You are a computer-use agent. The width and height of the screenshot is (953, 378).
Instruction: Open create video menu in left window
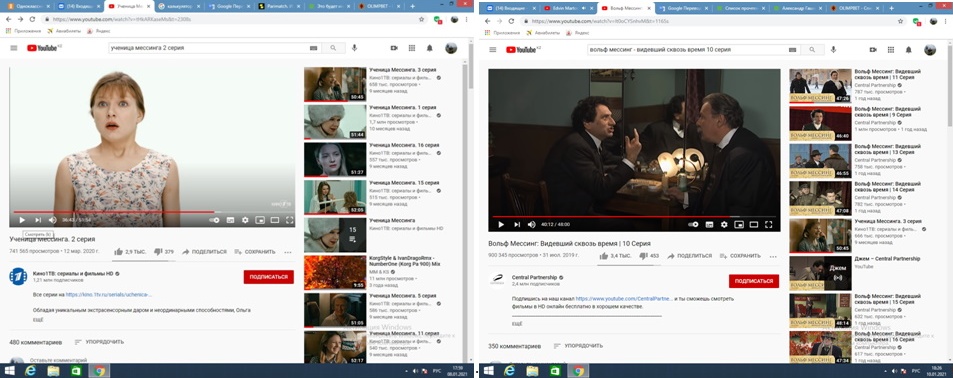394,48
